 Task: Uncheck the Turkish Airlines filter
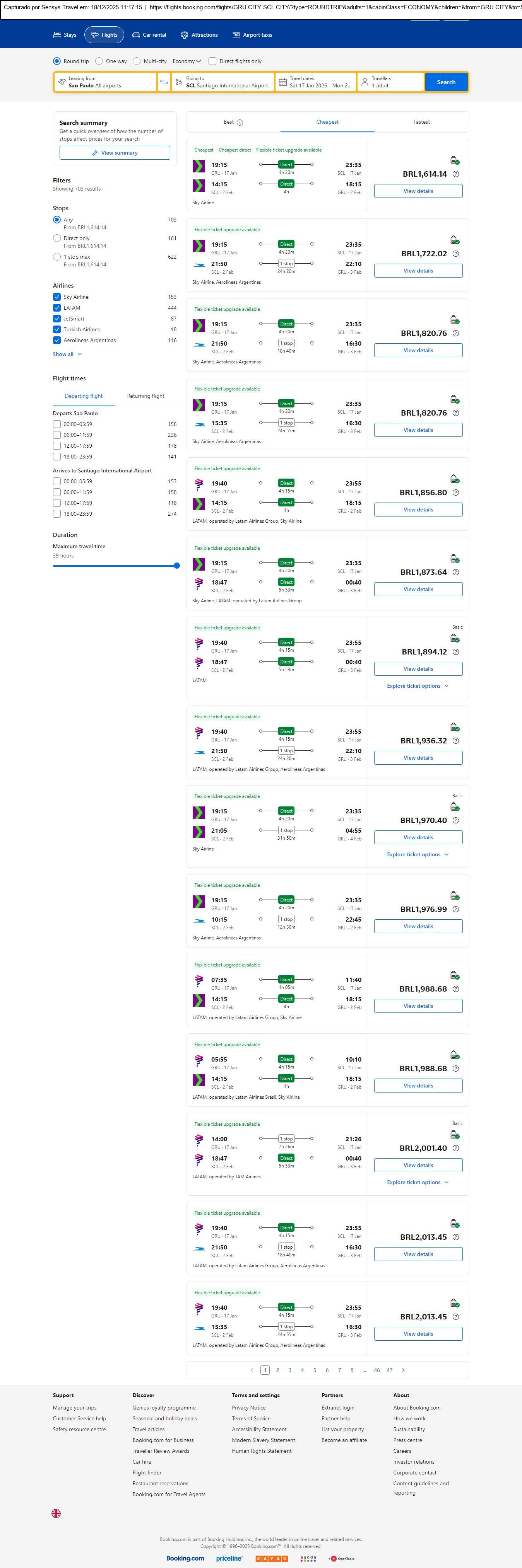tap(56, 329)
